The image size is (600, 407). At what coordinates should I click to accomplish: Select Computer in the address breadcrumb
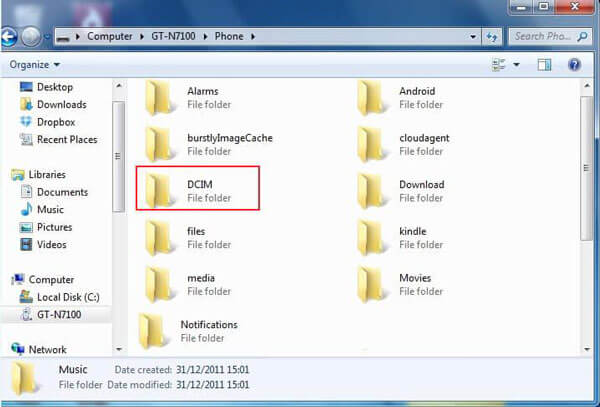pos(109,36)
